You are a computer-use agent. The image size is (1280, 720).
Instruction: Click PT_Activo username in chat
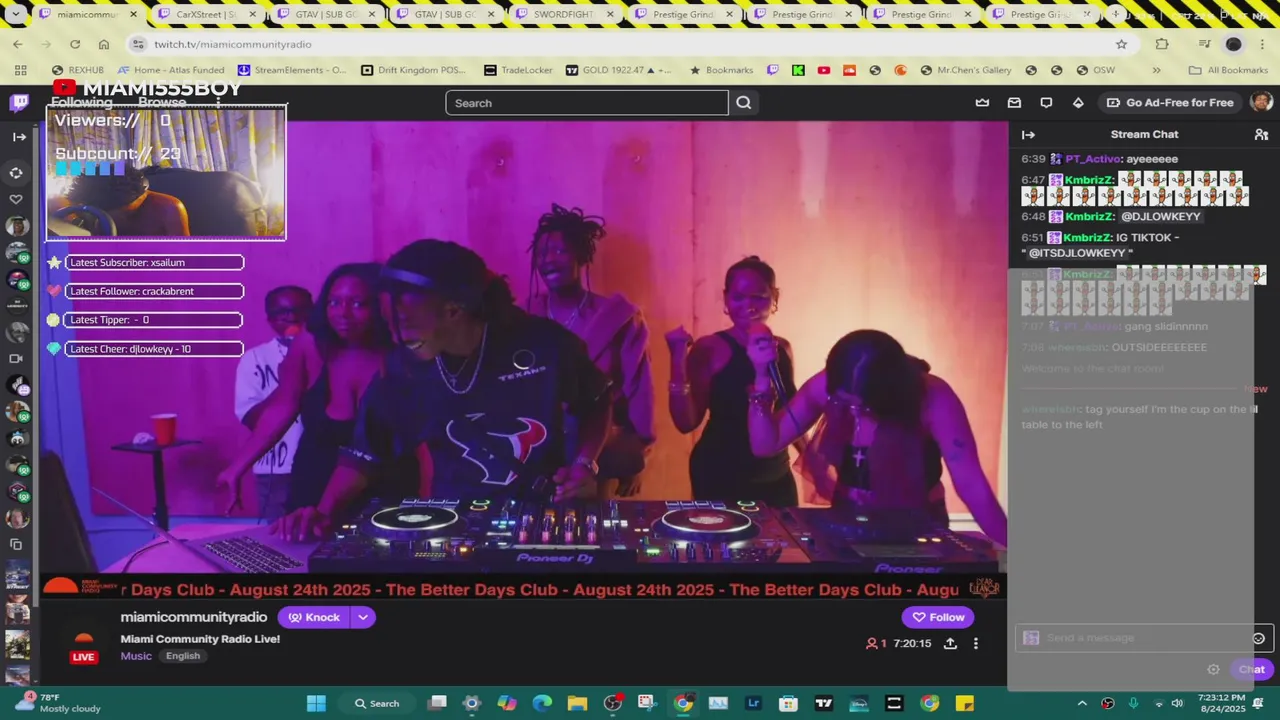1094,159
